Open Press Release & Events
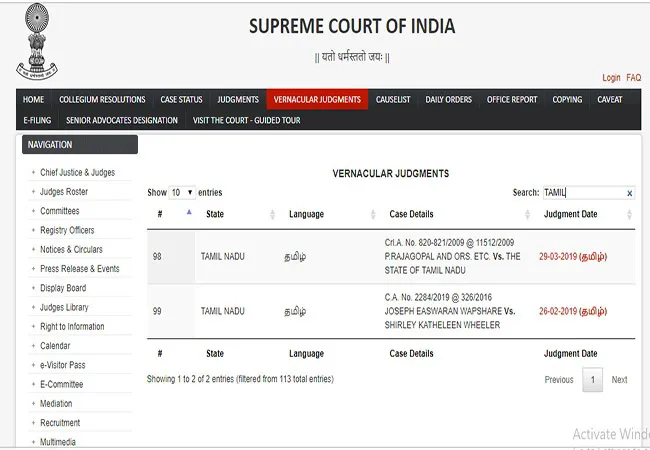 [x=80, y=269]
